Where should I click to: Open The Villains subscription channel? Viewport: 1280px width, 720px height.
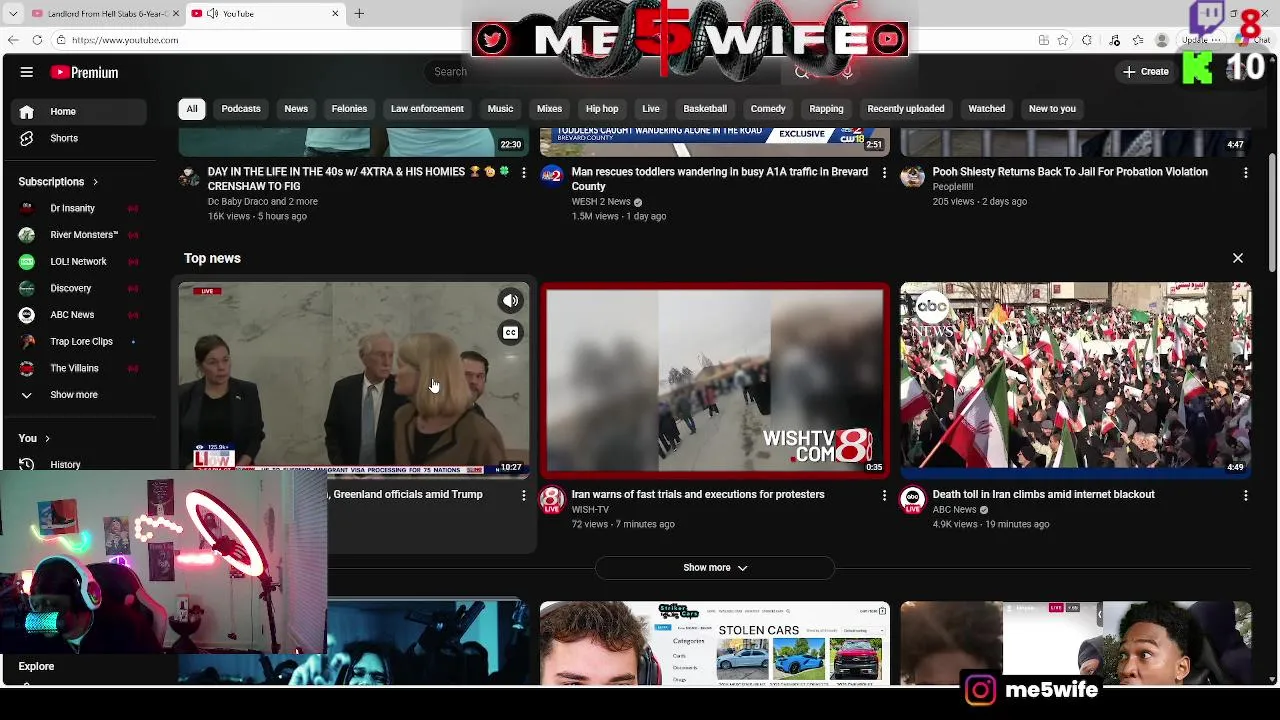pos(79,368)
